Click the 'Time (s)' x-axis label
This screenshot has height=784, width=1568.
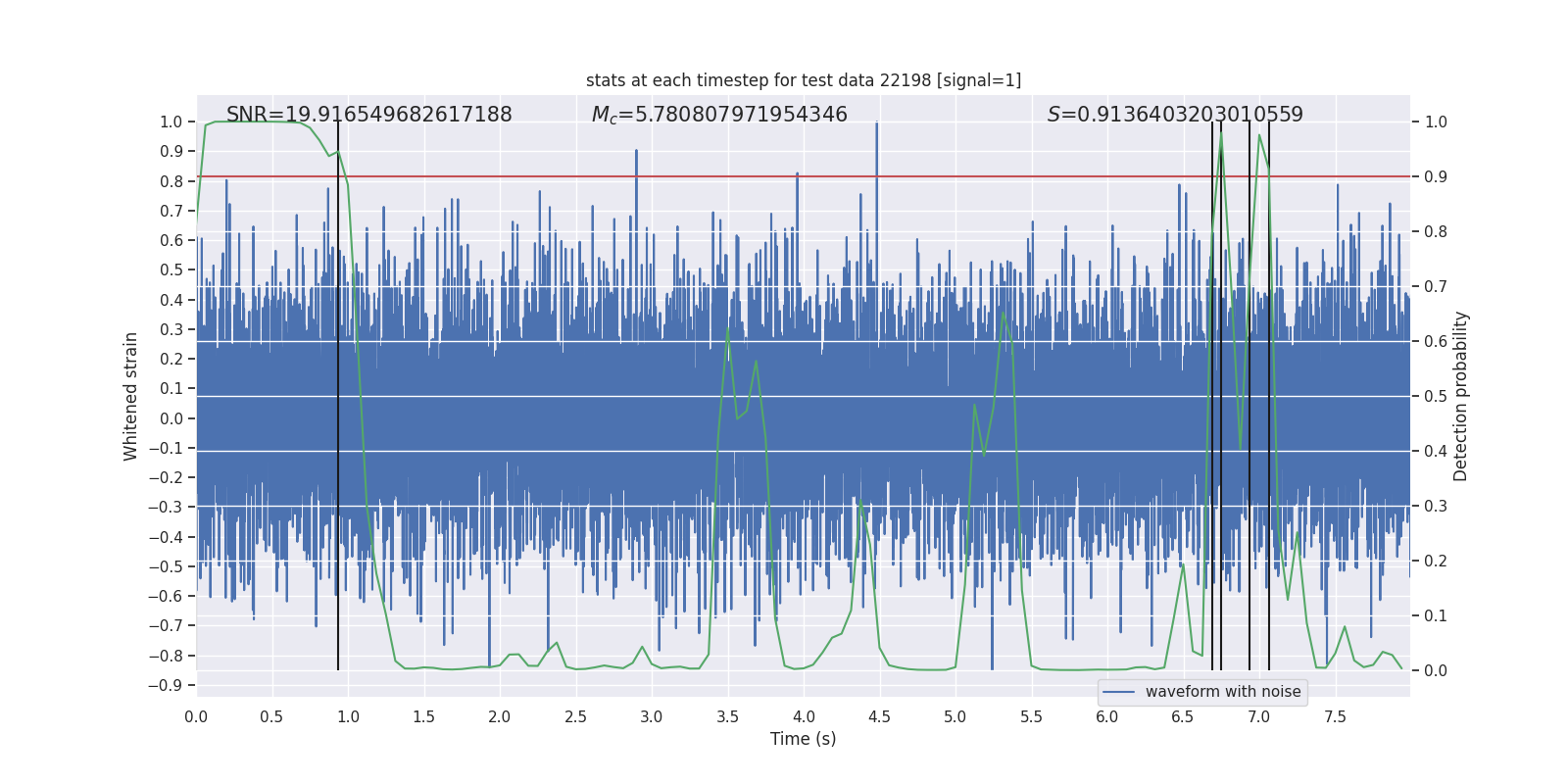pyautogui.click(x=803, y=739)
